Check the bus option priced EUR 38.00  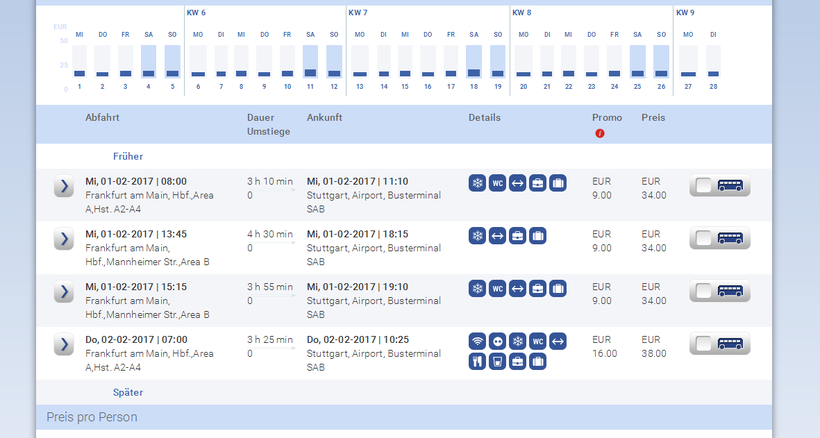pos(706,344)
